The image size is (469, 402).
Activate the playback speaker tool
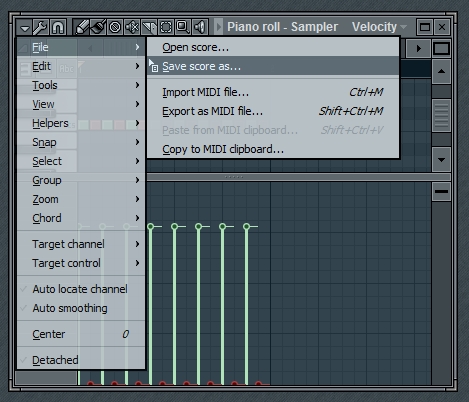pyautogui.click(x=200, y=27)
